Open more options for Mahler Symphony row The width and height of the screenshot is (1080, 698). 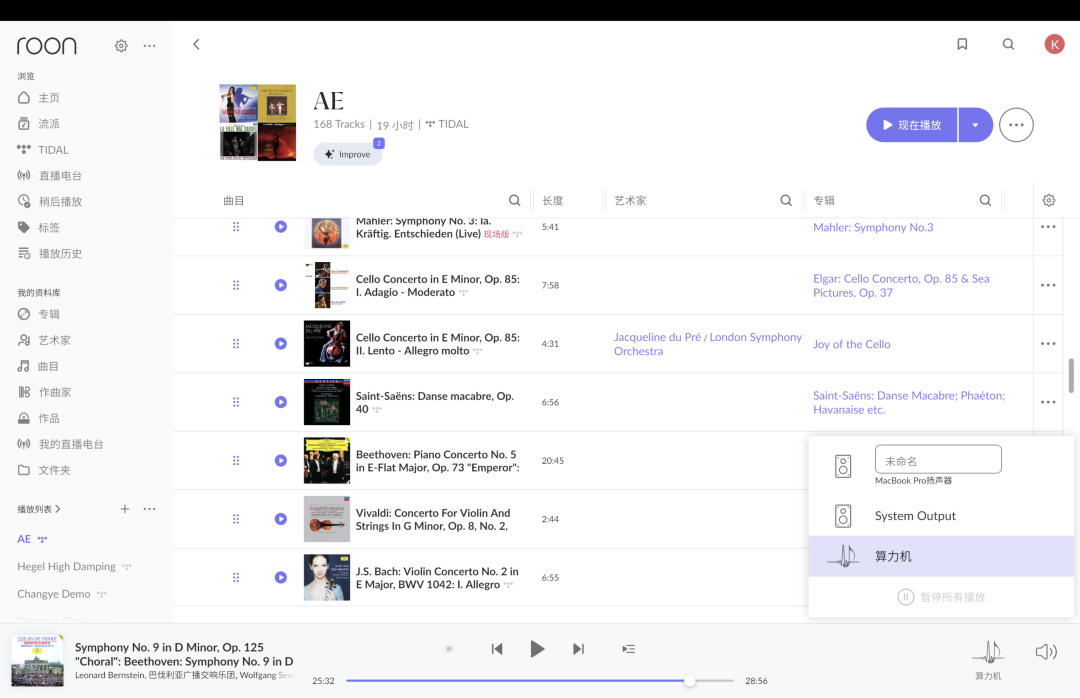click(1048, 227)
